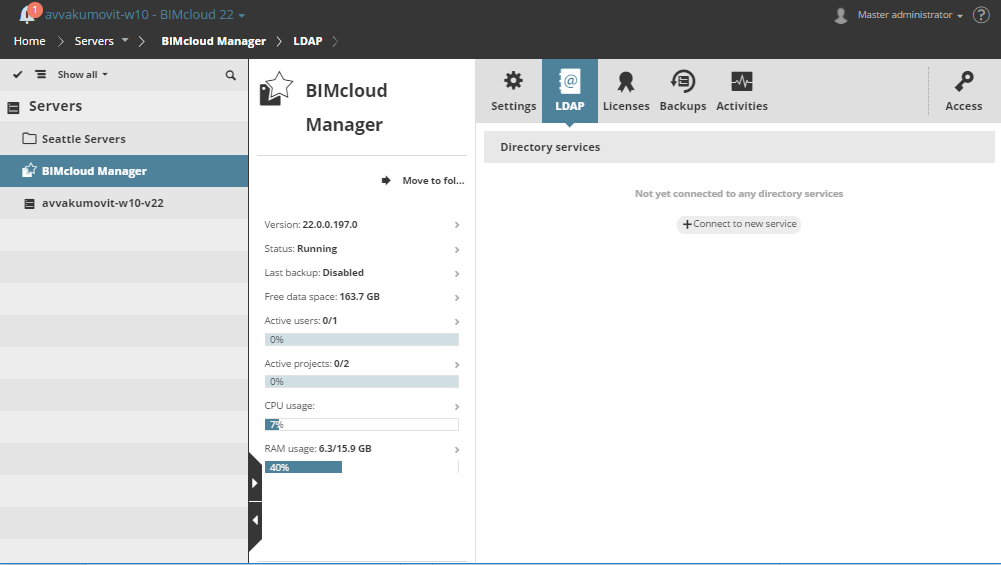Click the BIMcloud Manager star icon in the tree
The width and height of the screenshot is (1001, 565).
tap(29, 170)
